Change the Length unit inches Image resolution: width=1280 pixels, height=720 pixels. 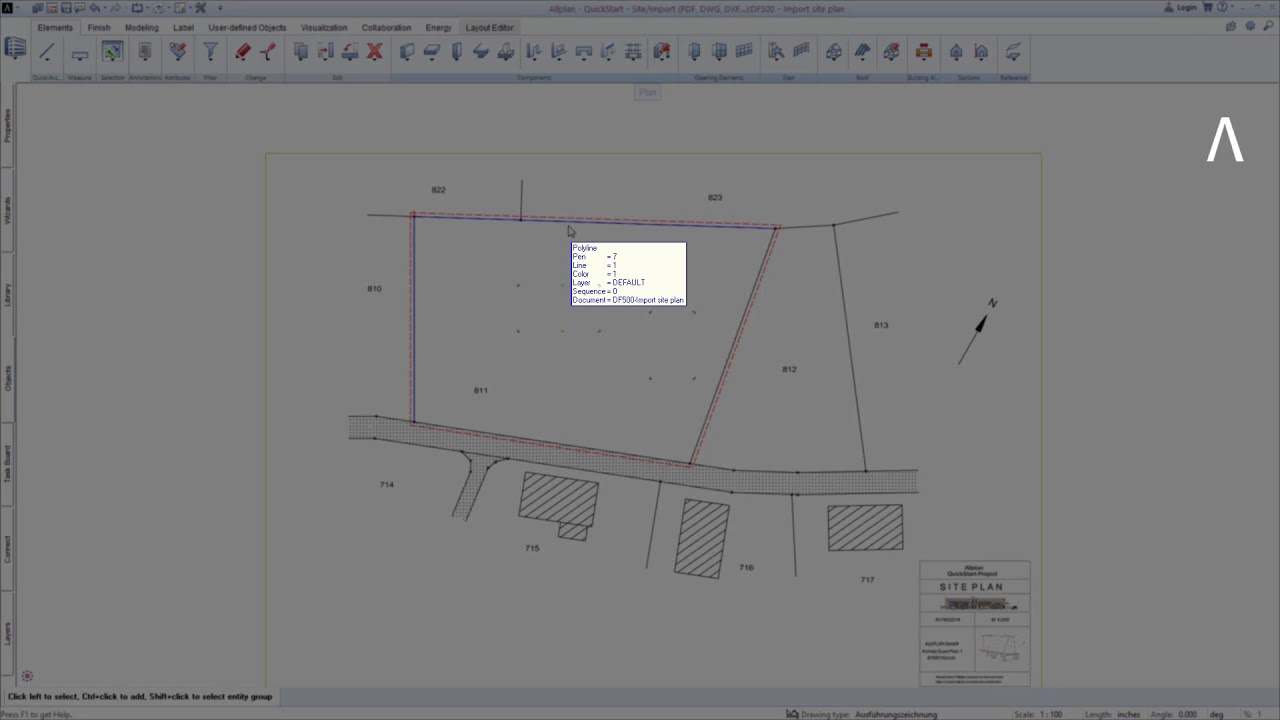(x=1128, y=714)
